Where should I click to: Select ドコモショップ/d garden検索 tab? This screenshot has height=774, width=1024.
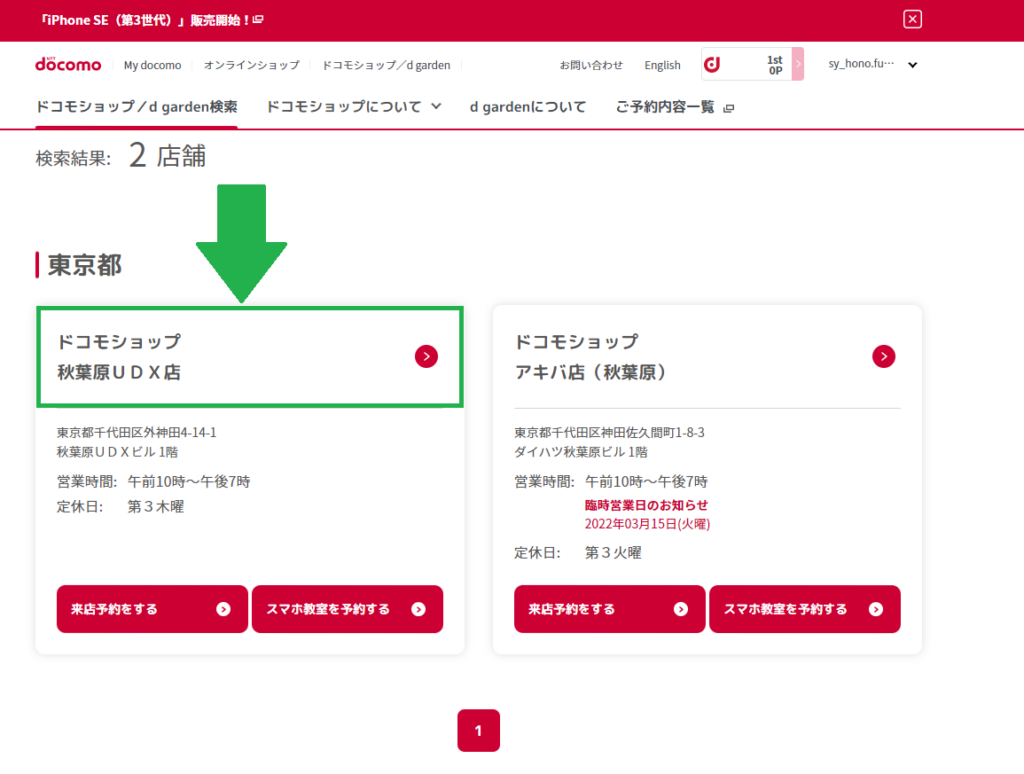pyautogui.click(x=136, y=106)
